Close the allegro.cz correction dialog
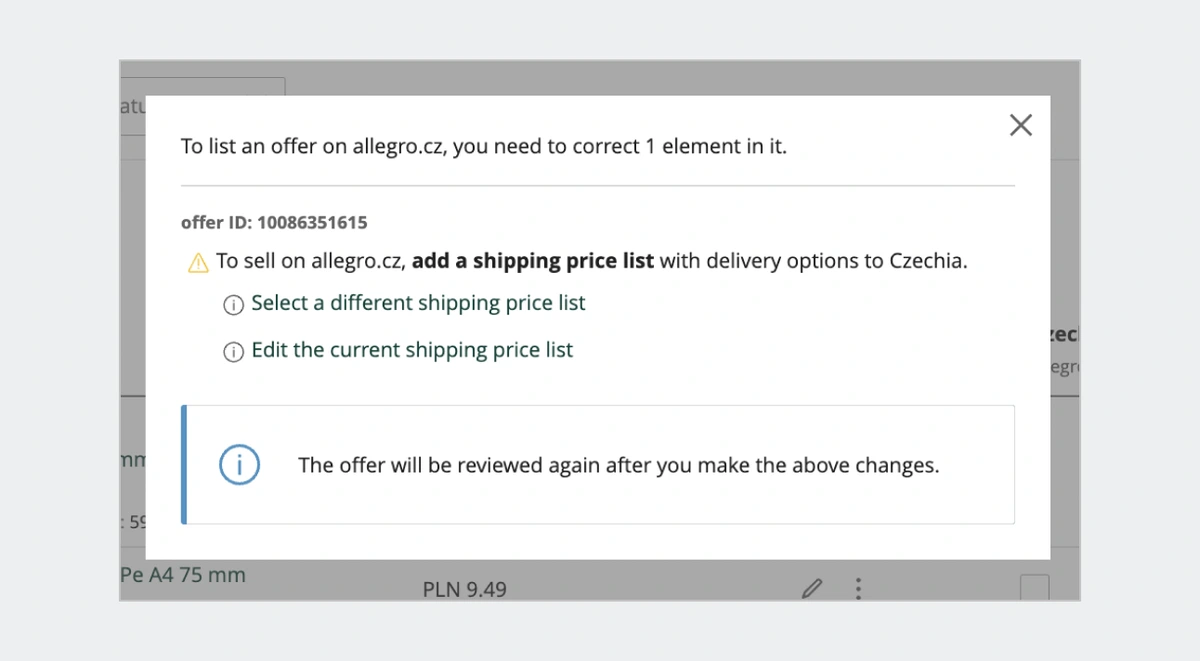Viewport: 1200px width, 661px height. click(1020, 125)
